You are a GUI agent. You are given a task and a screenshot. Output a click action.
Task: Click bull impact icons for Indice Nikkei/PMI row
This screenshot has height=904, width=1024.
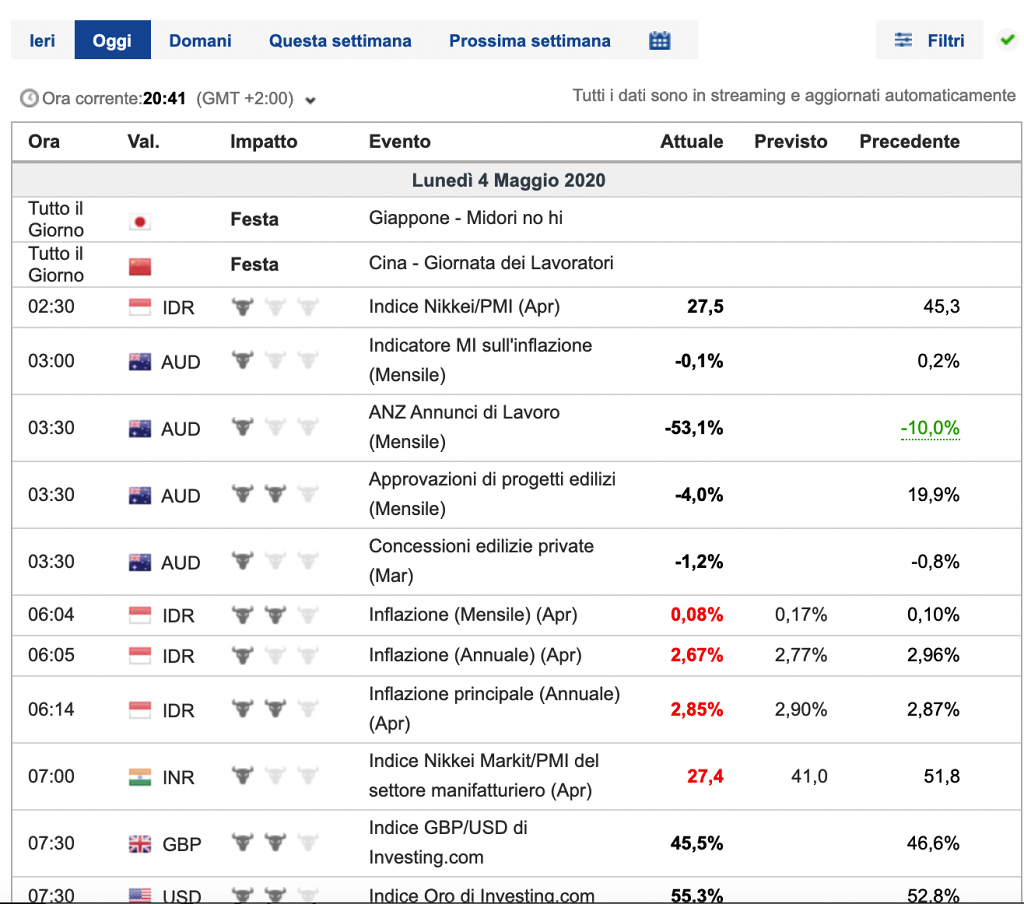(x=274, y=307)
